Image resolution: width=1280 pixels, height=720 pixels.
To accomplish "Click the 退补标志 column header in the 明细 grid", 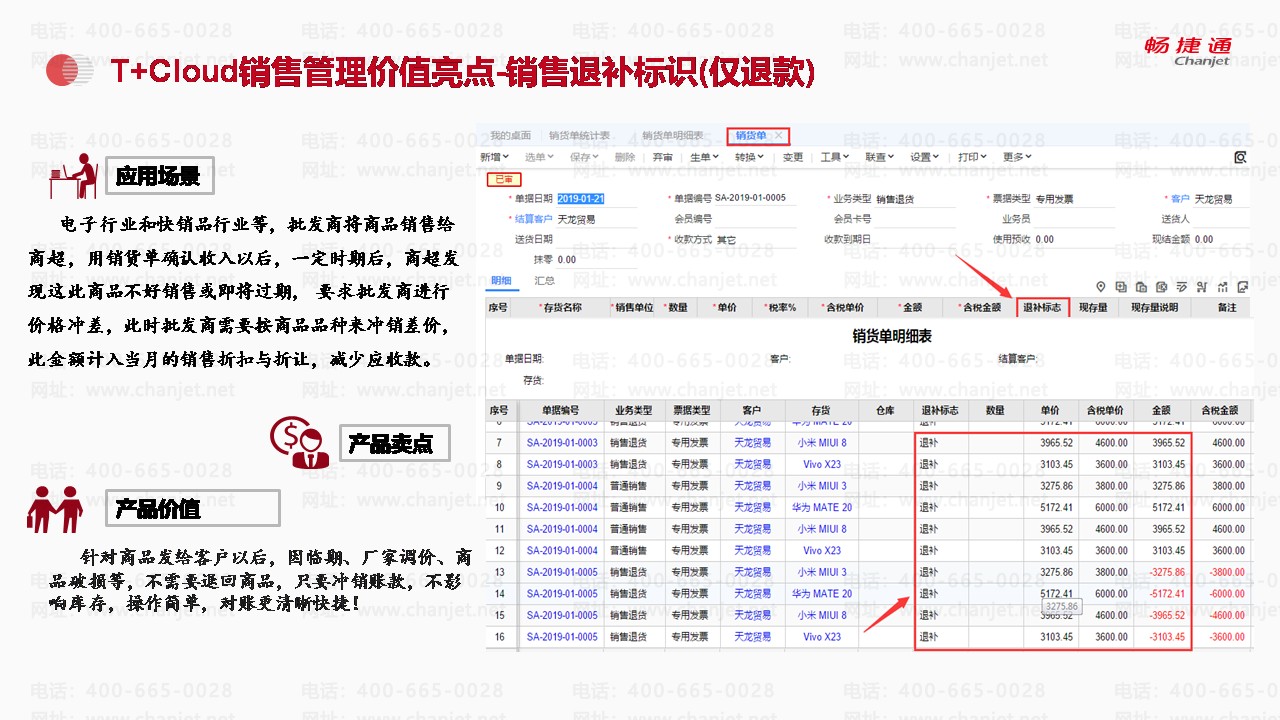I will [1042, 308].
